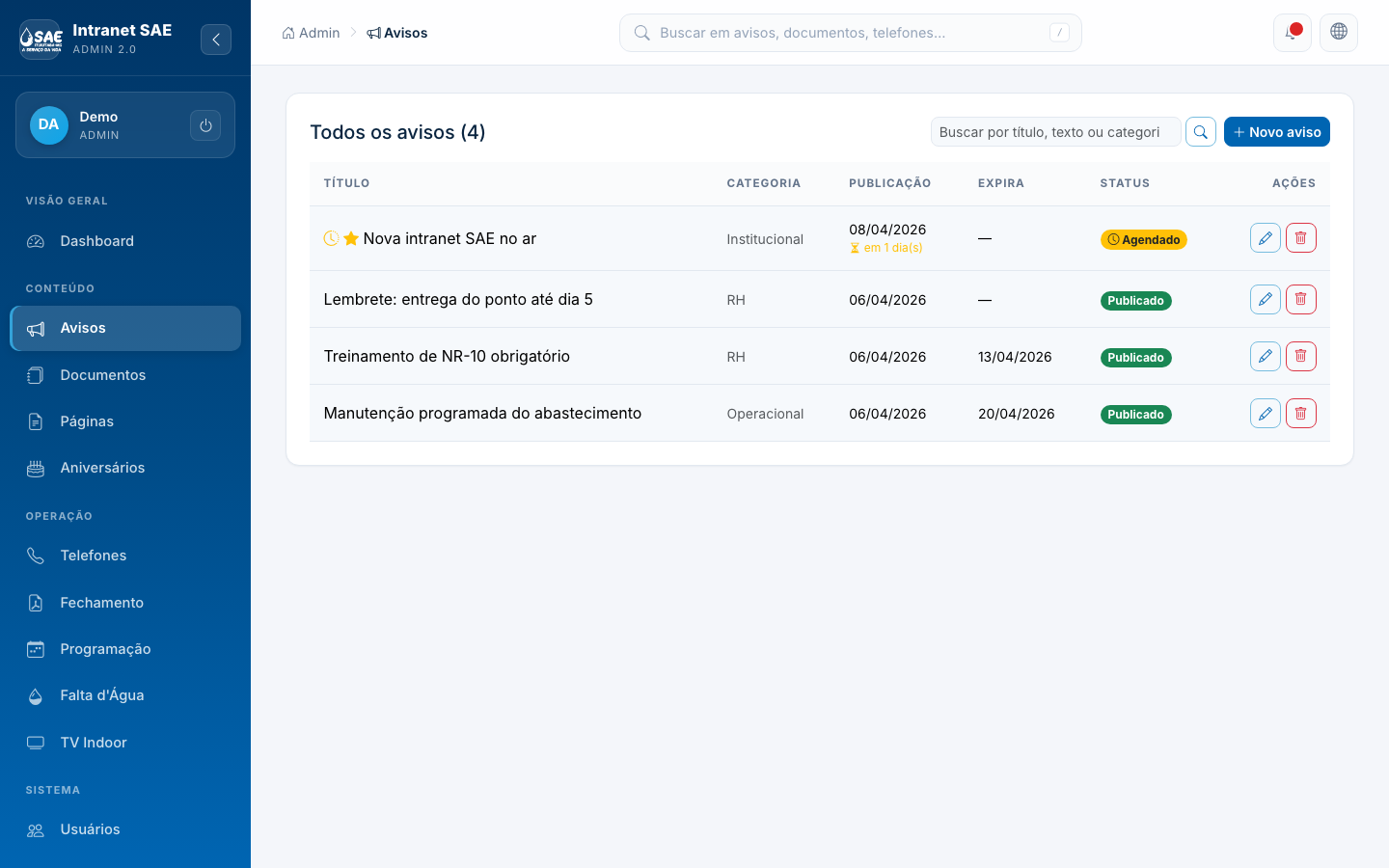This screenshot has width=1389, height=868.
Task: Click the TÍTULO column header
Action: tap(347, 183)
